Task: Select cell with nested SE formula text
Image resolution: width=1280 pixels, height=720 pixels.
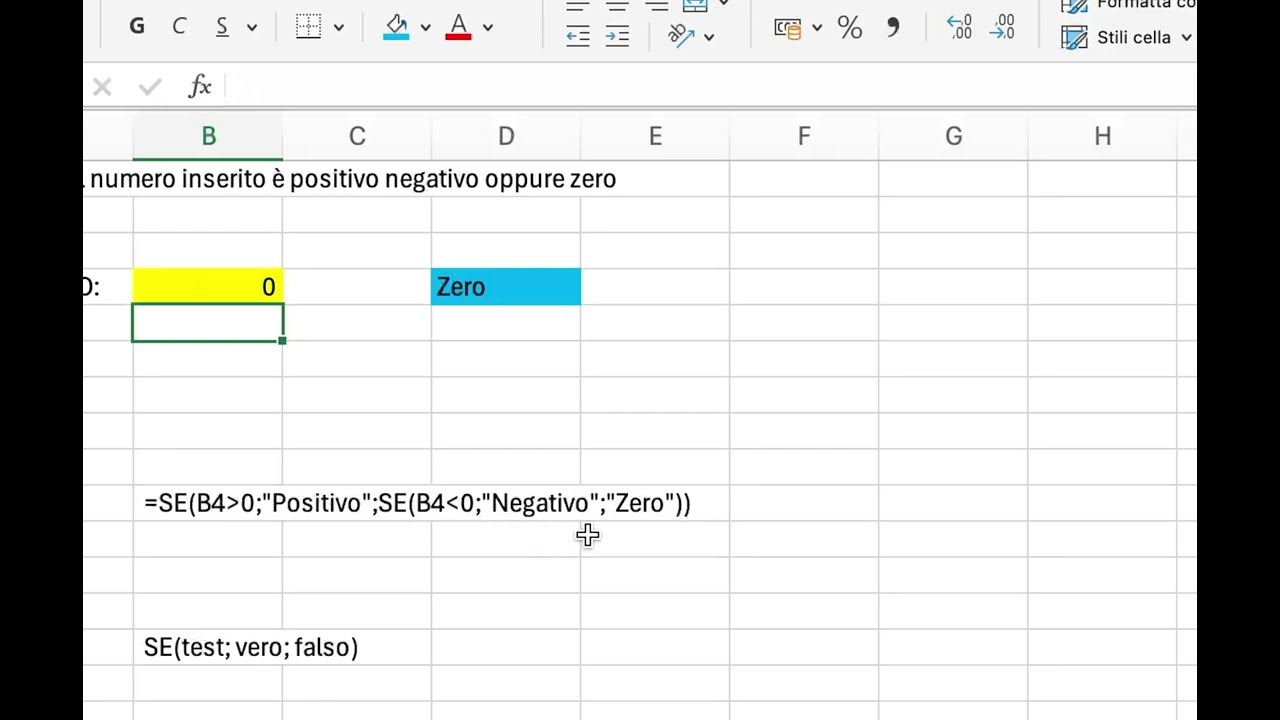Action: coord(417,503)
